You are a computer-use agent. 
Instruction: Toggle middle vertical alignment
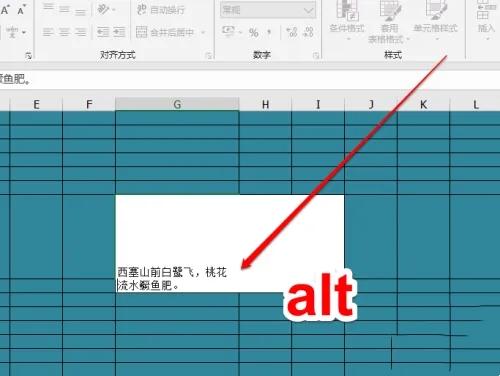[64, 9]
